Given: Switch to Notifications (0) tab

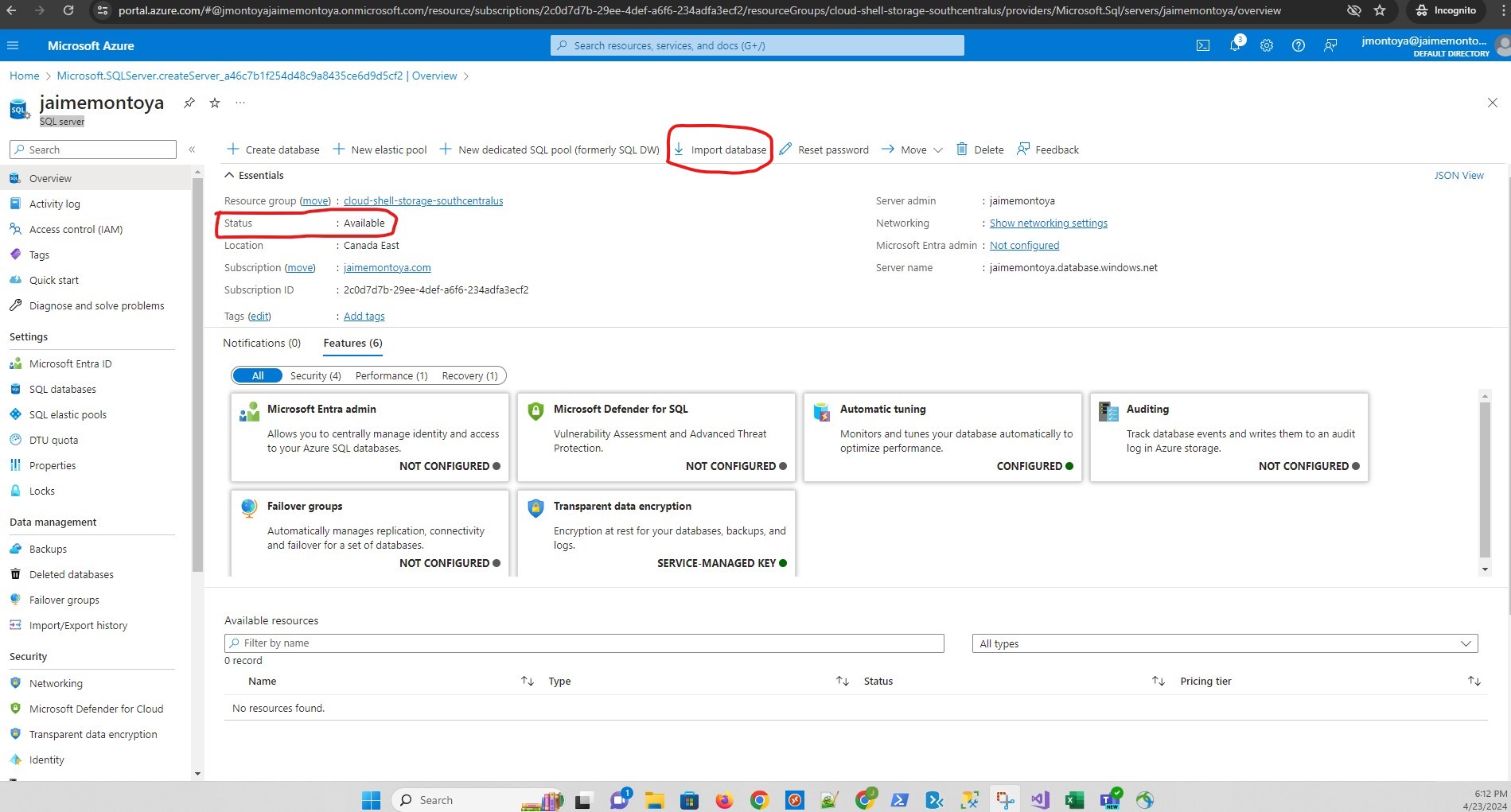Looking at the screenshot, I should pyautogui.click(x=262, y=343).
